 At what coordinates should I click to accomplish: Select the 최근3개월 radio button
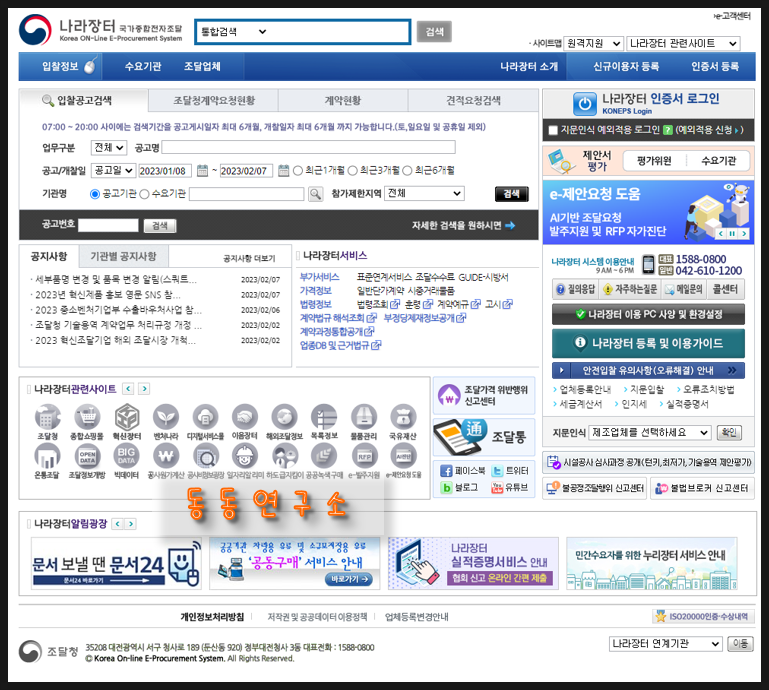[x=353, y=171]
